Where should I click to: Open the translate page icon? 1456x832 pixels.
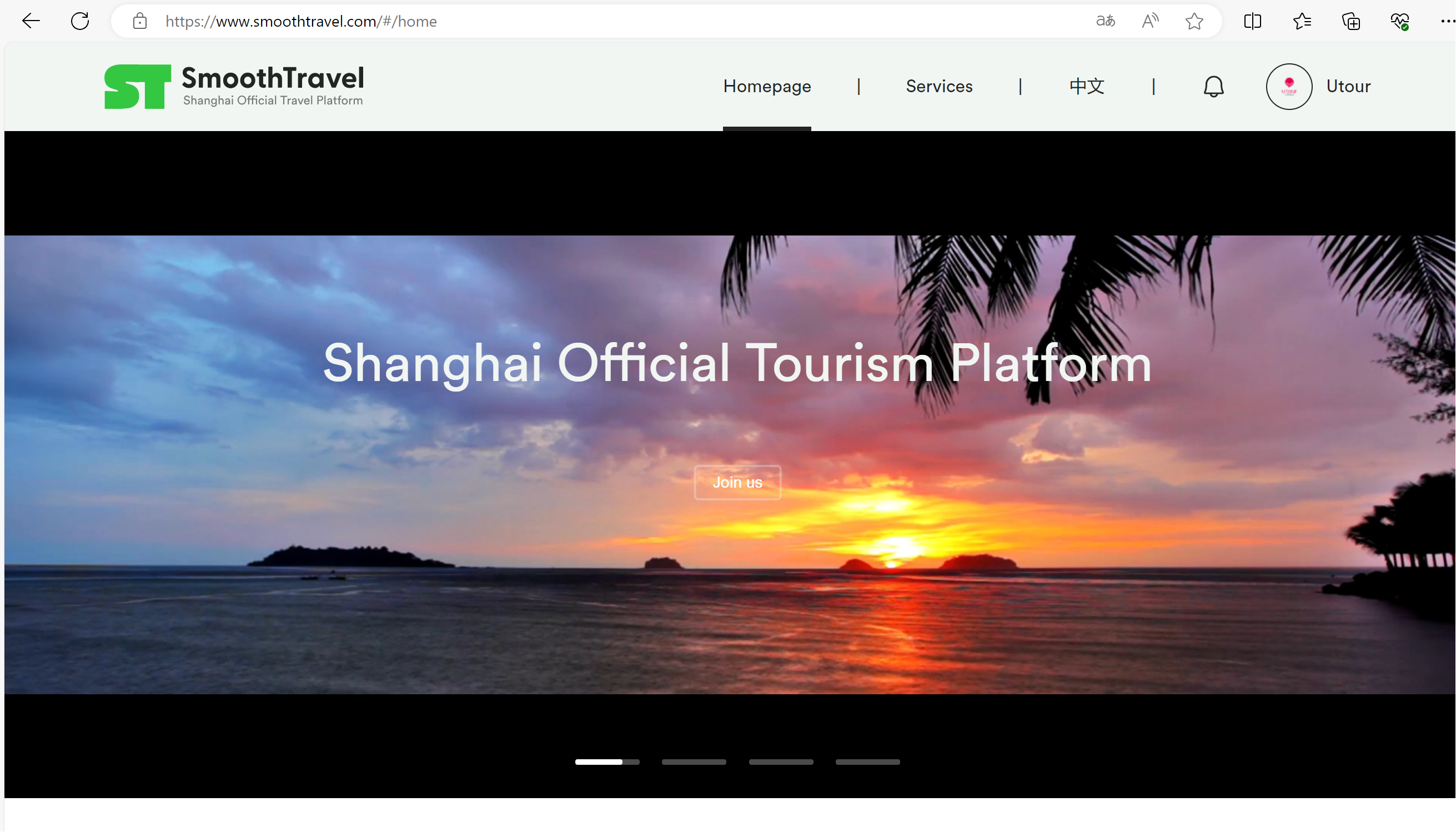click(x=1105, y=21)
